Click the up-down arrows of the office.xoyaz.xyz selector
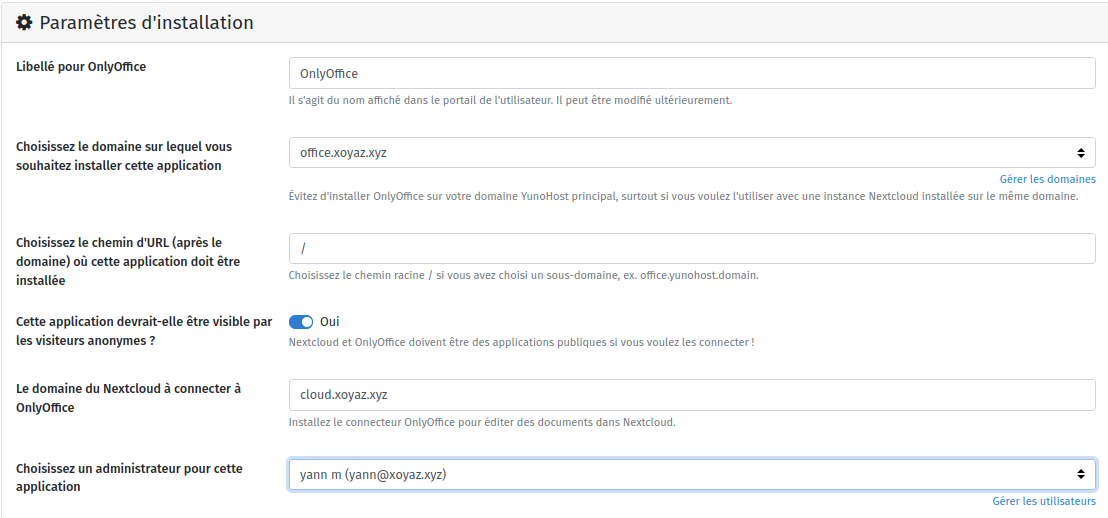The height and width of the screenshot is (518, 1108). click(x=1080, y=153)
